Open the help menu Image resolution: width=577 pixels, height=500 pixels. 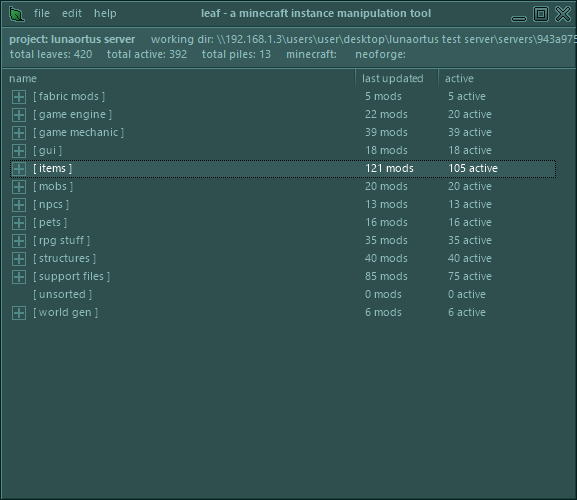[105, 14]
